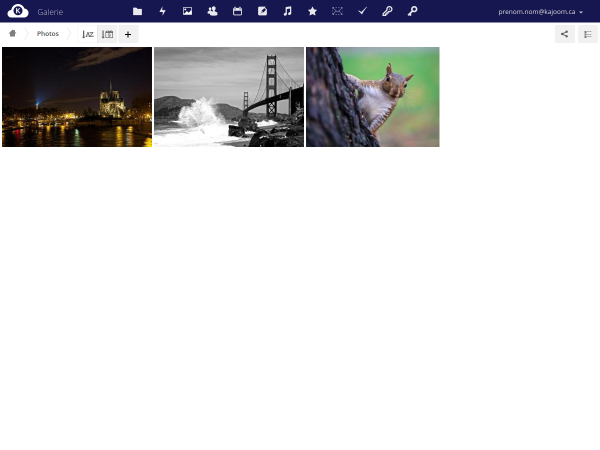
Task: Open the Tasks checkmark icon
Action: [362, 11]
